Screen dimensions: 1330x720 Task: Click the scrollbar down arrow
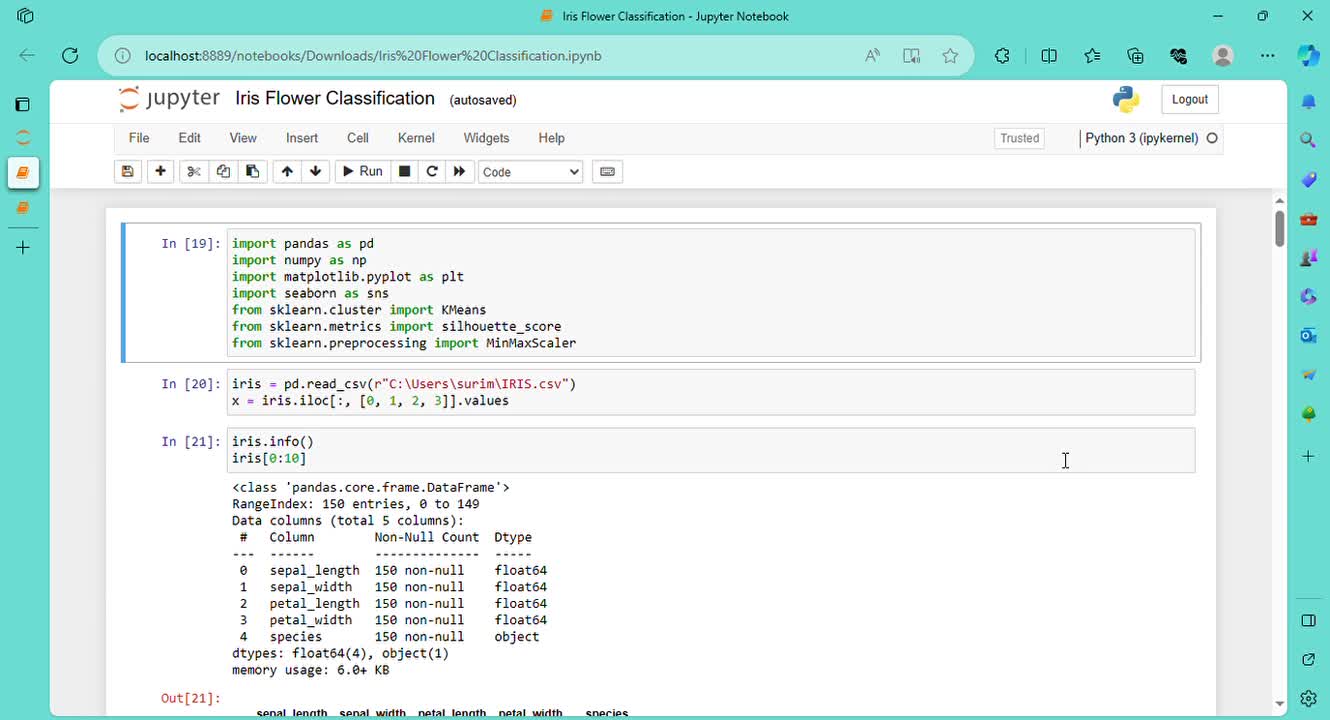point(1280,704)
